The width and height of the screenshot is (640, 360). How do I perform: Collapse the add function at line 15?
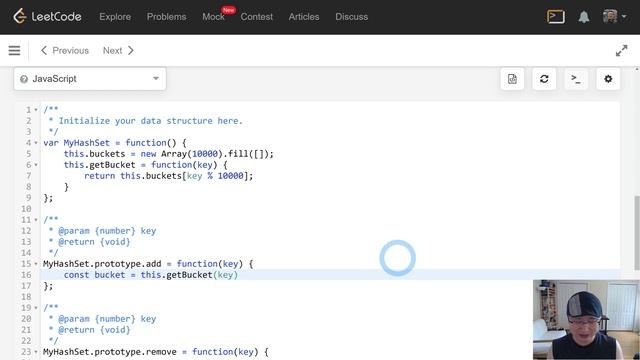click(x=36, y=264)
